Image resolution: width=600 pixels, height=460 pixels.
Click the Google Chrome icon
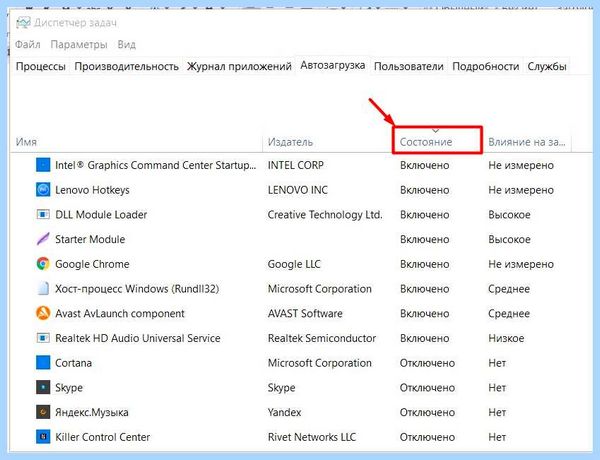coord(43,264)
